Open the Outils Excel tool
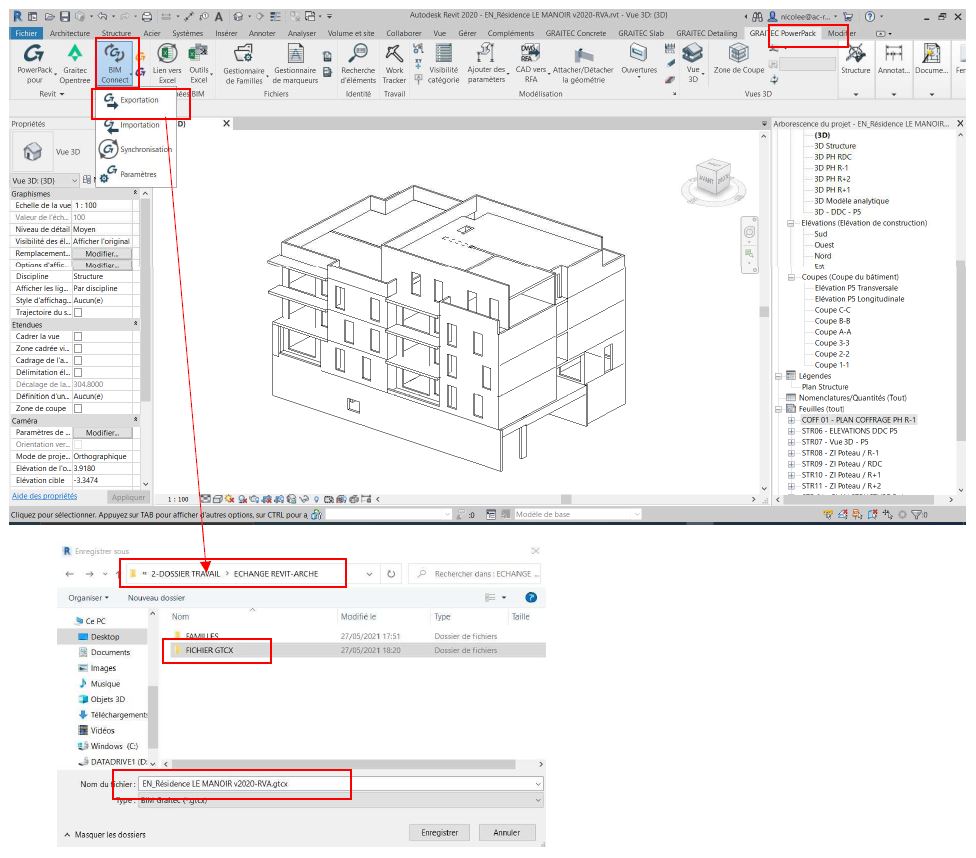This screenshot has height=858, width=976. [199, 64]
